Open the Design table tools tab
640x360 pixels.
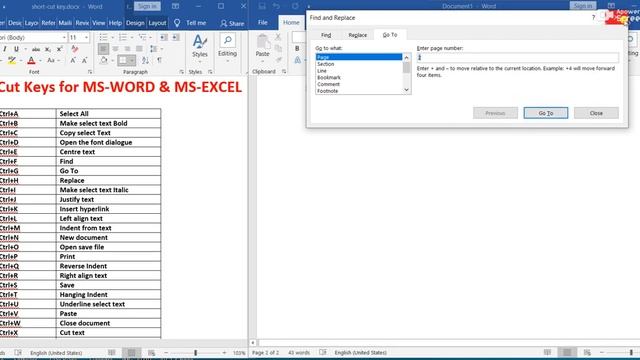tap(135, 23)
